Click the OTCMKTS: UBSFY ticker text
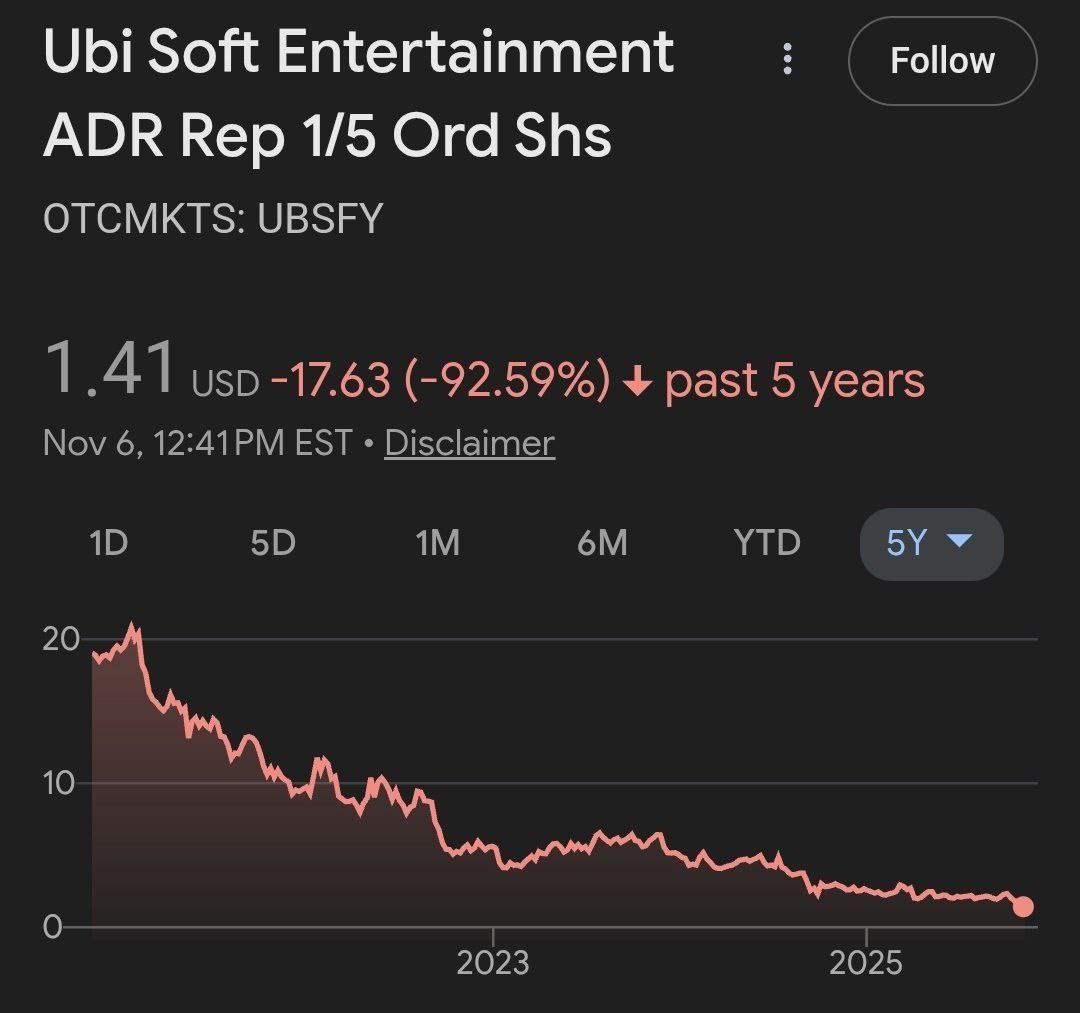 coord(213,218)
